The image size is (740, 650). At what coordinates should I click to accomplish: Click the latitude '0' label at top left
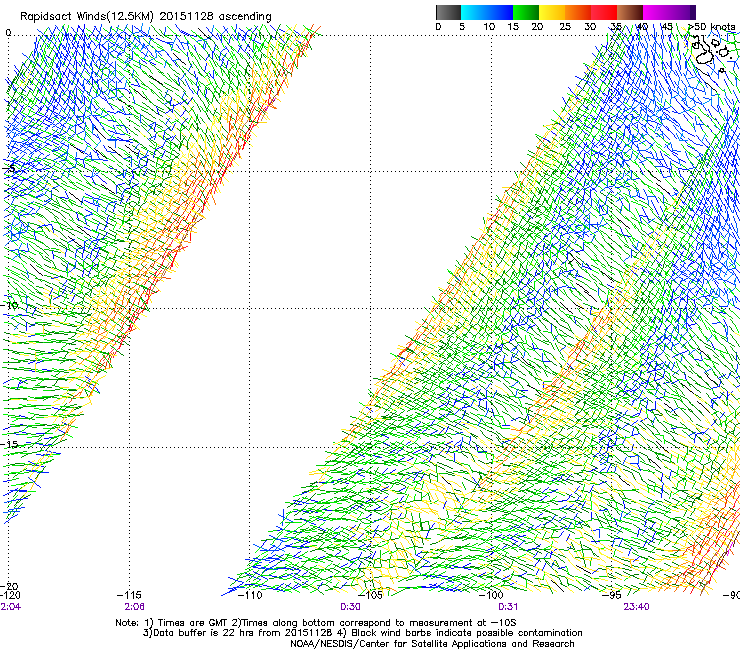point(8,33)
